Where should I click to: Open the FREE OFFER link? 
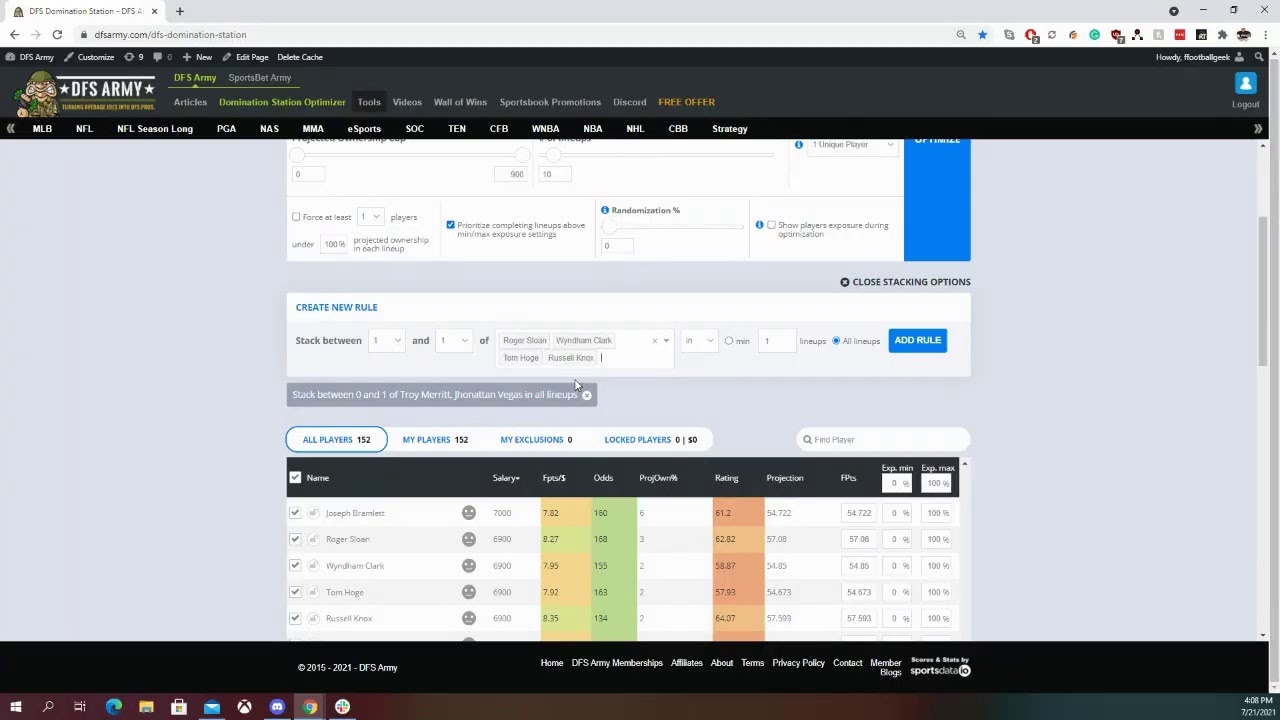[686, 102]
